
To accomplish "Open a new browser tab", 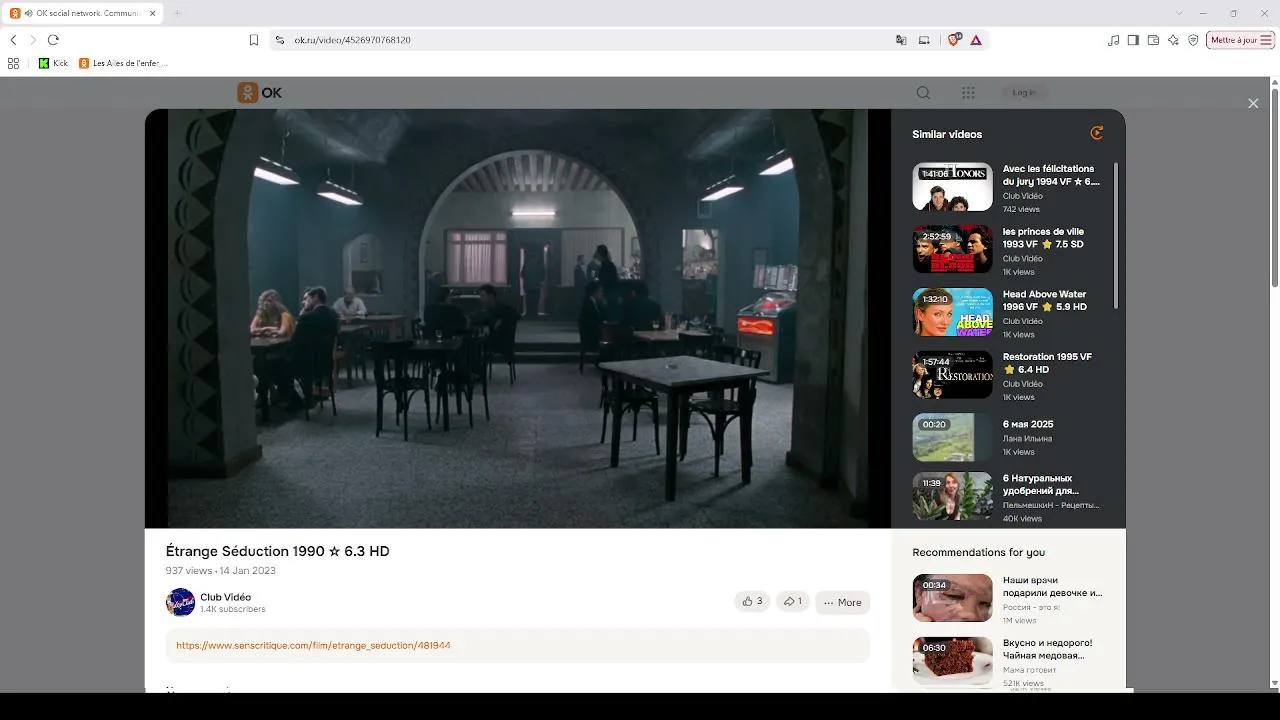I will tap(177, 13).
